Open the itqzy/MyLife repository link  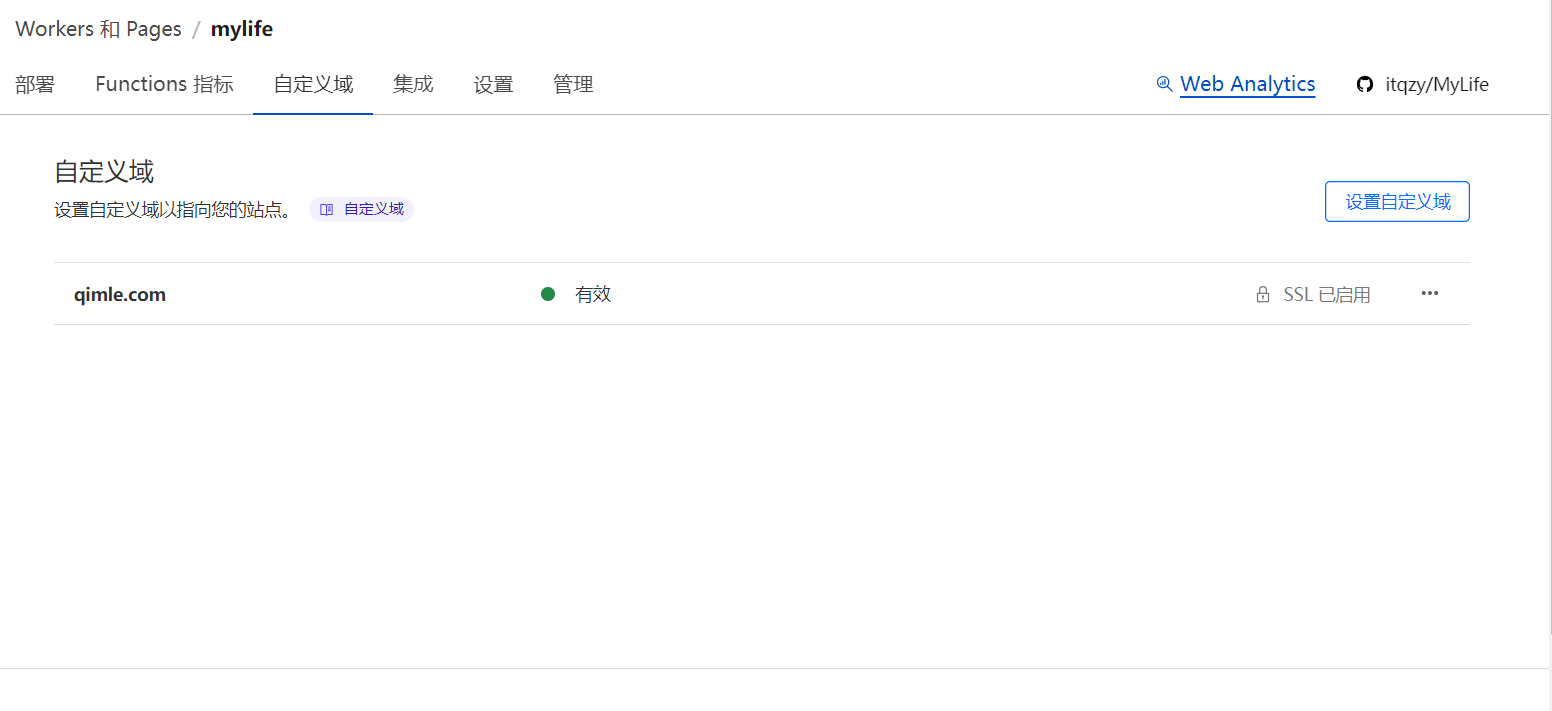tap(1436, 85)
